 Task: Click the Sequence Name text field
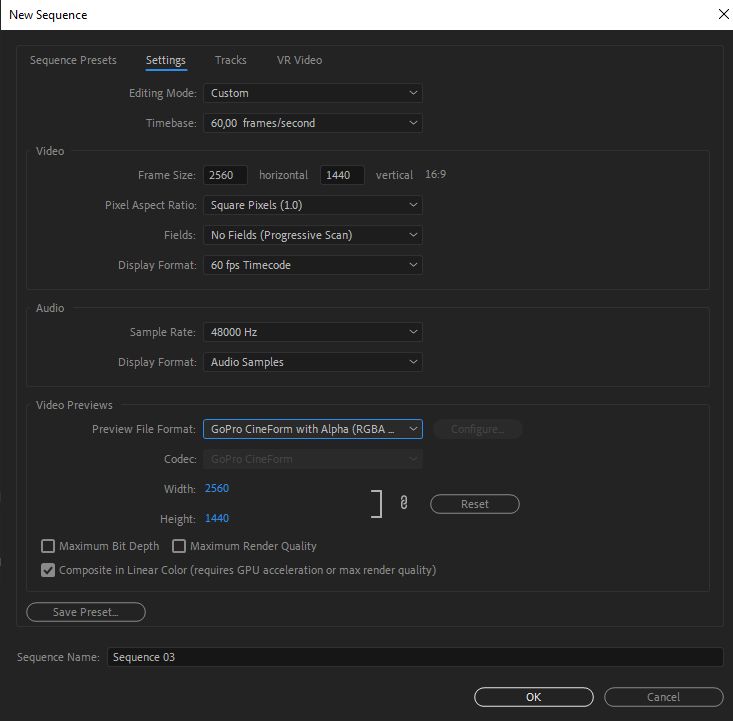point(414,657)
